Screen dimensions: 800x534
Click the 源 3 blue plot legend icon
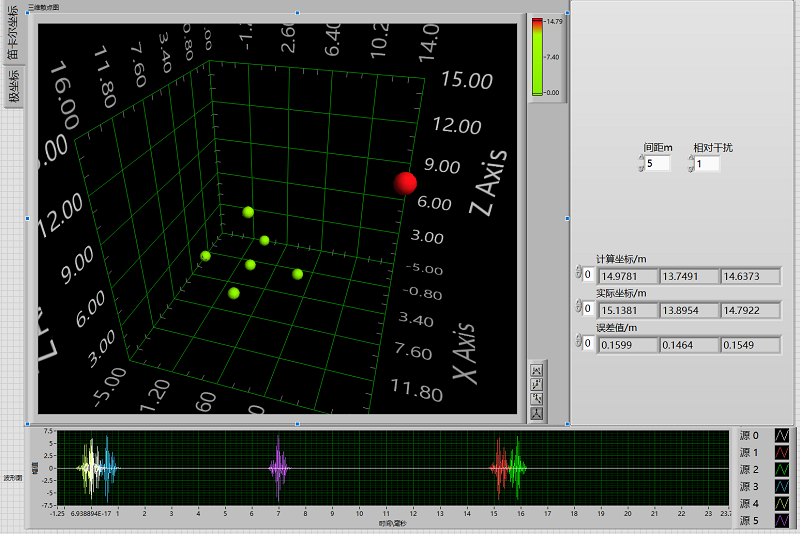(x=782, y=487)
